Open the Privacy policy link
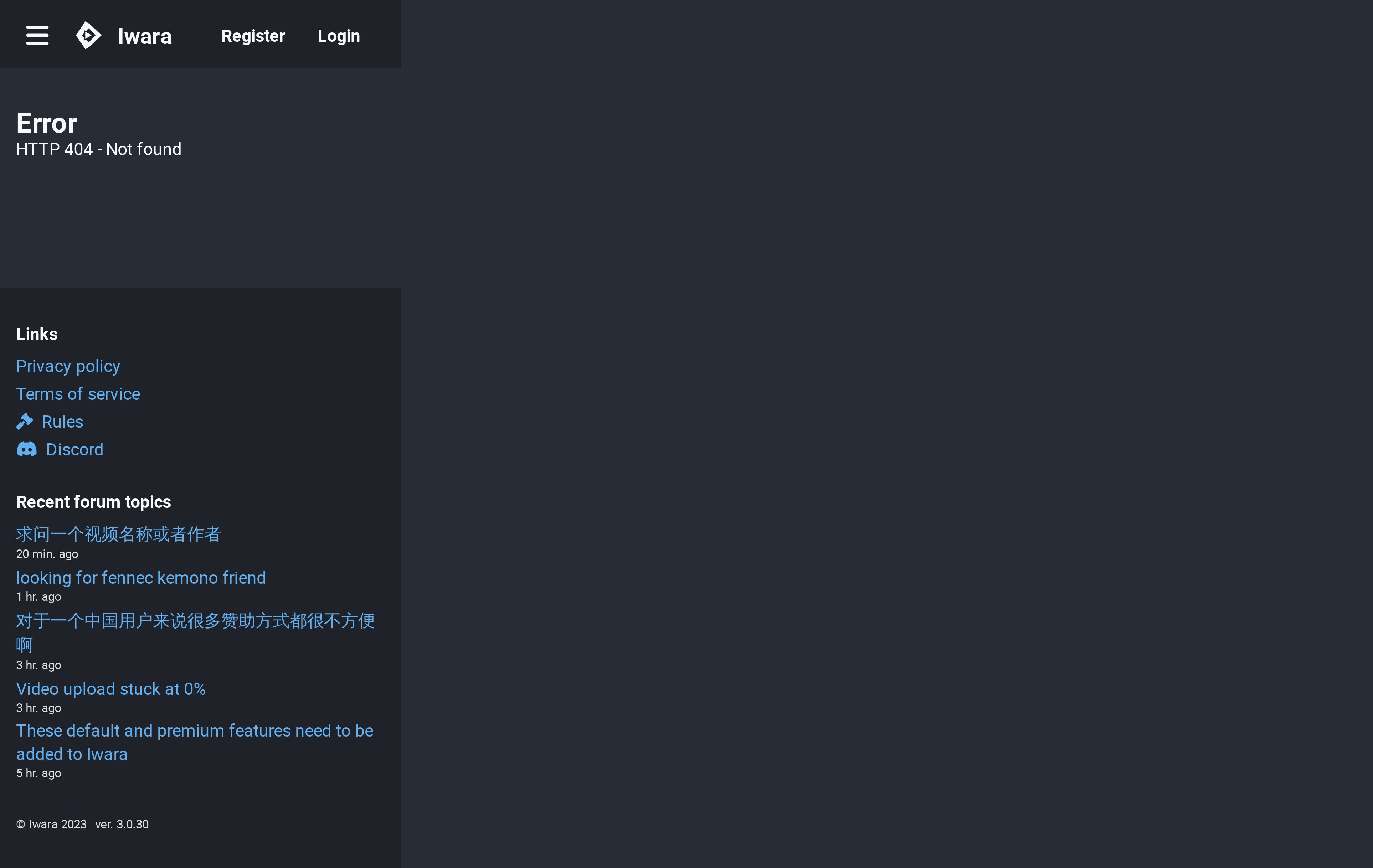 pos(68,366)
